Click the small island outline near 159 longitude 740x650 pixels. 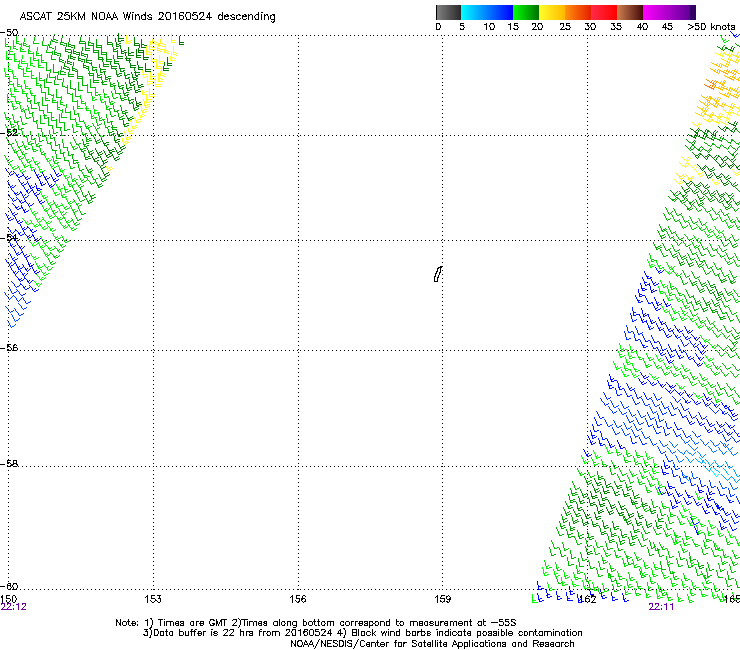[438, 274]
